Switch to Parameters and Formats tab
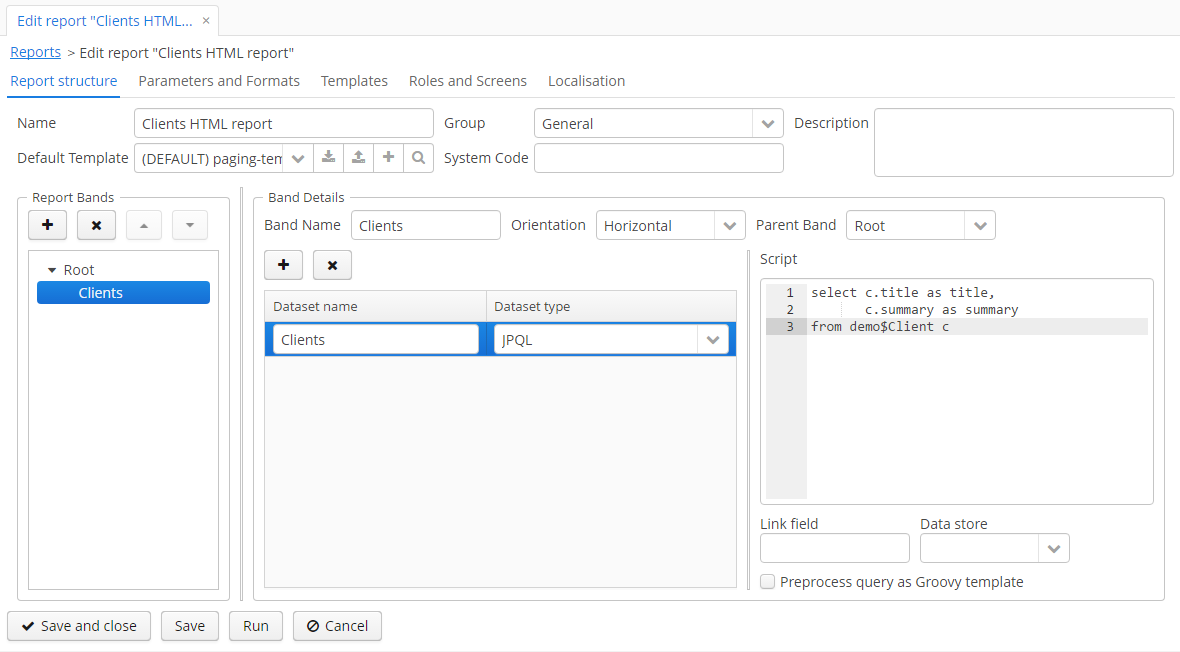The image size is (1180, 652). tap(219, 81)
